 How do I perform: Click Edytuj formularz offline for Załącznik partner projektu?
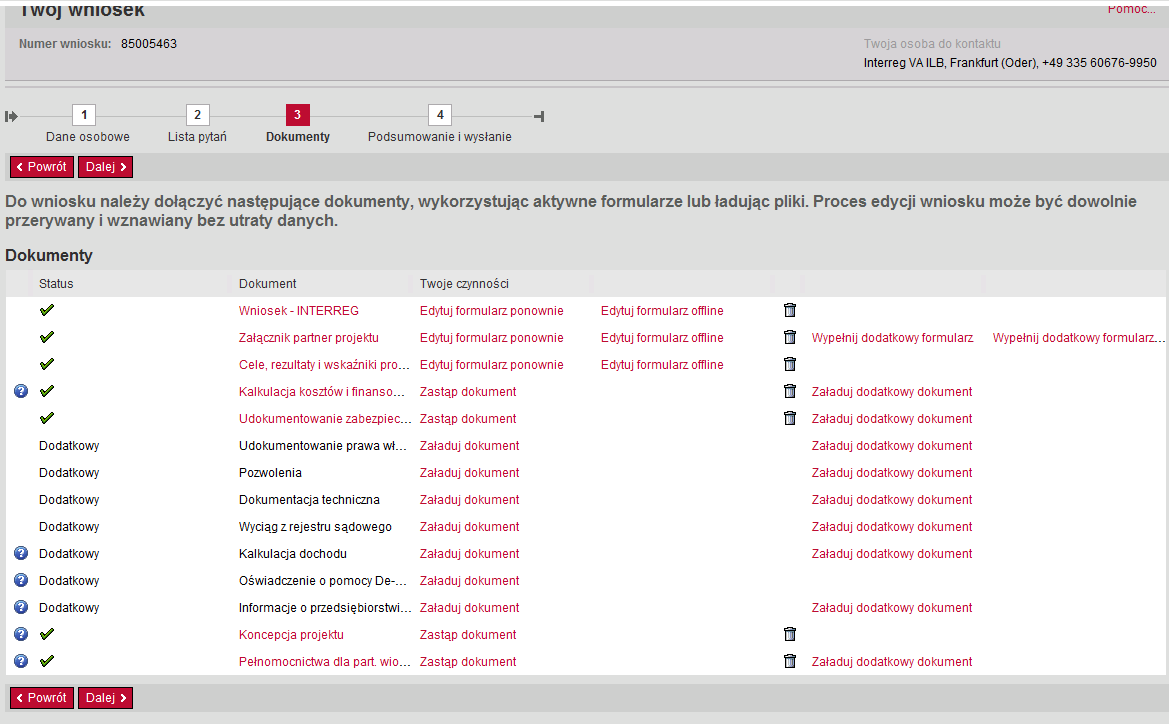click(662, 338)
